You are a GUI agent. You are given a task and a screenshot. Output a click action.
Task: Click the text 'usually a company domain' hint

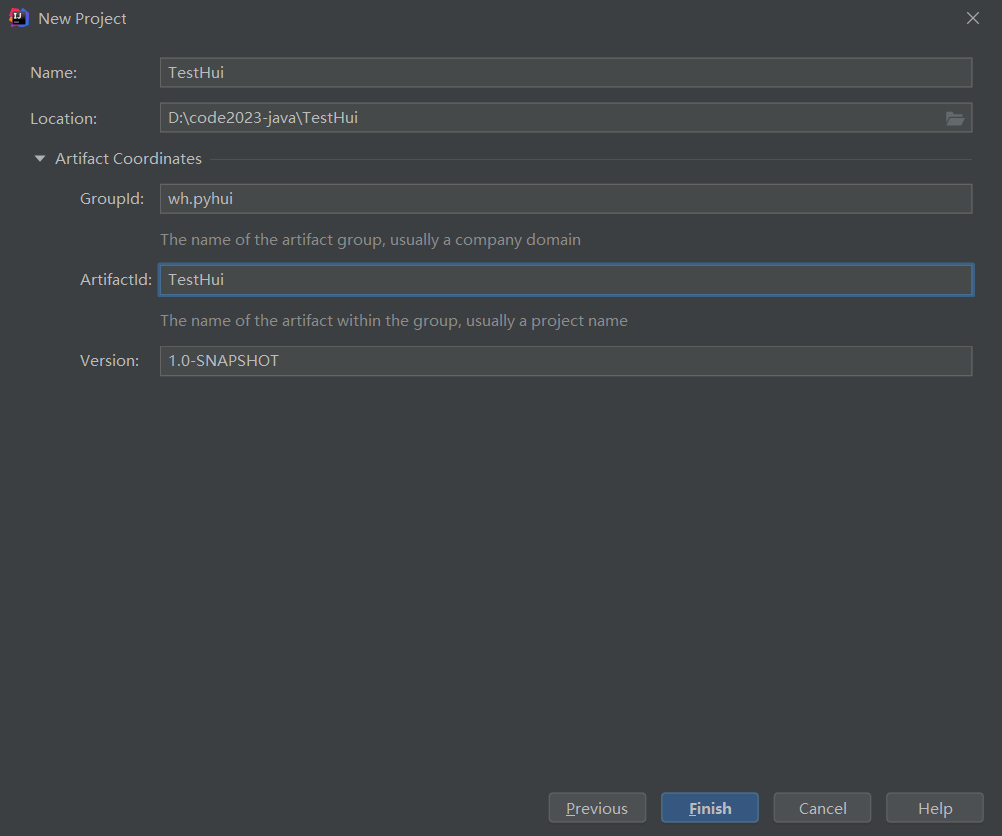(x=485, y=240)
